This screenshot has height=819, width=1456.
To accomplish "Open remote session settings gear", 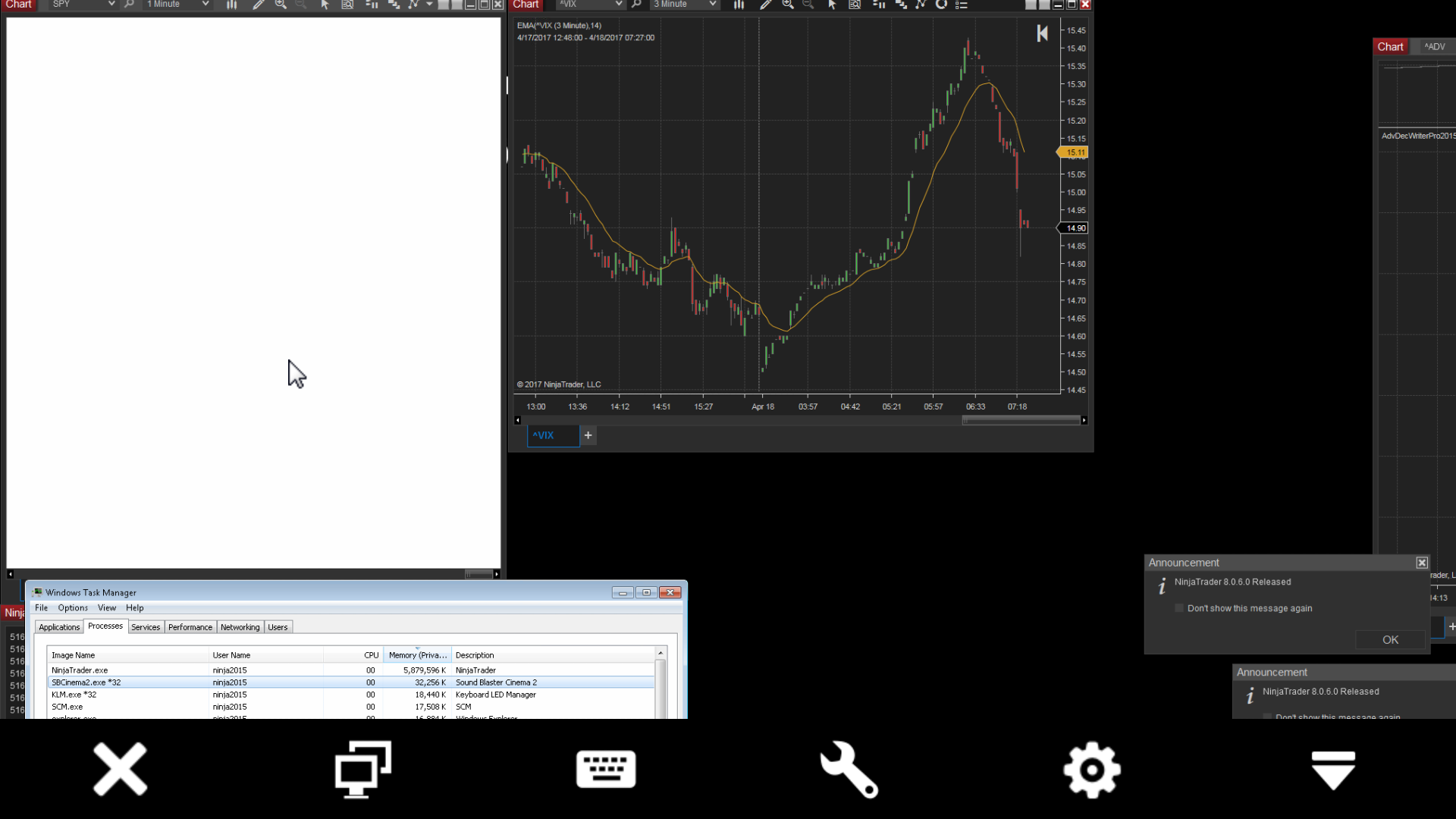I will [1091, 769].
